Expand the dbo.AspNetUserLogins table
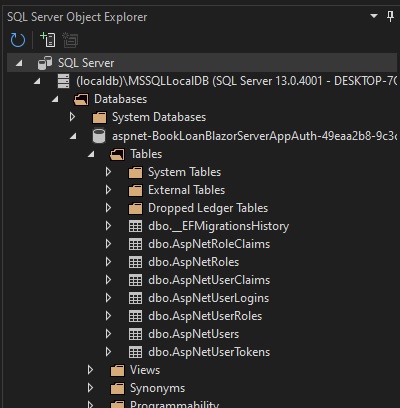The height and width of the screenshot is (408, 400). (x=108, y=298)
